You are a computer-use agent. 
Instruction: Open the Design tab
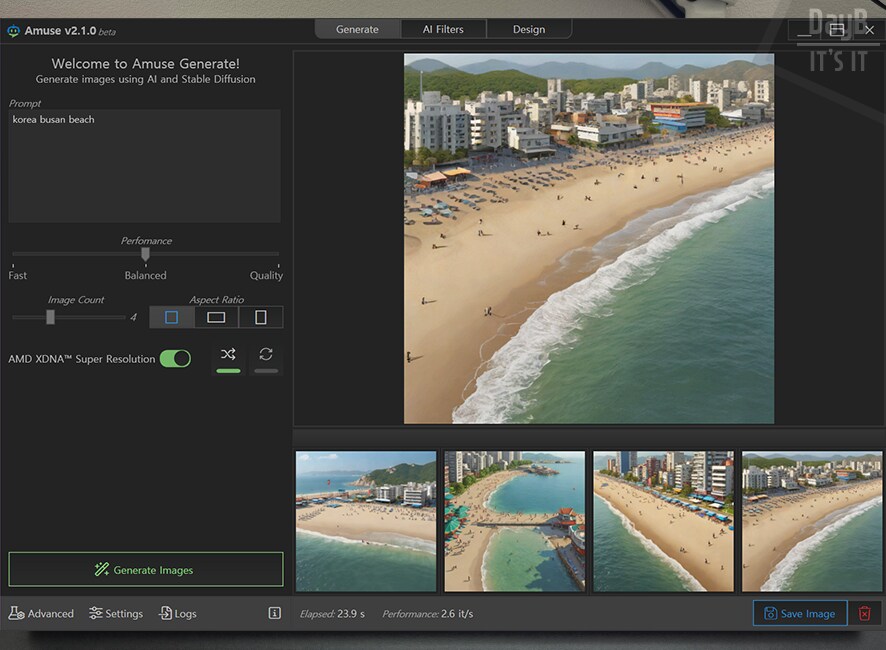(x=529, y=29)
